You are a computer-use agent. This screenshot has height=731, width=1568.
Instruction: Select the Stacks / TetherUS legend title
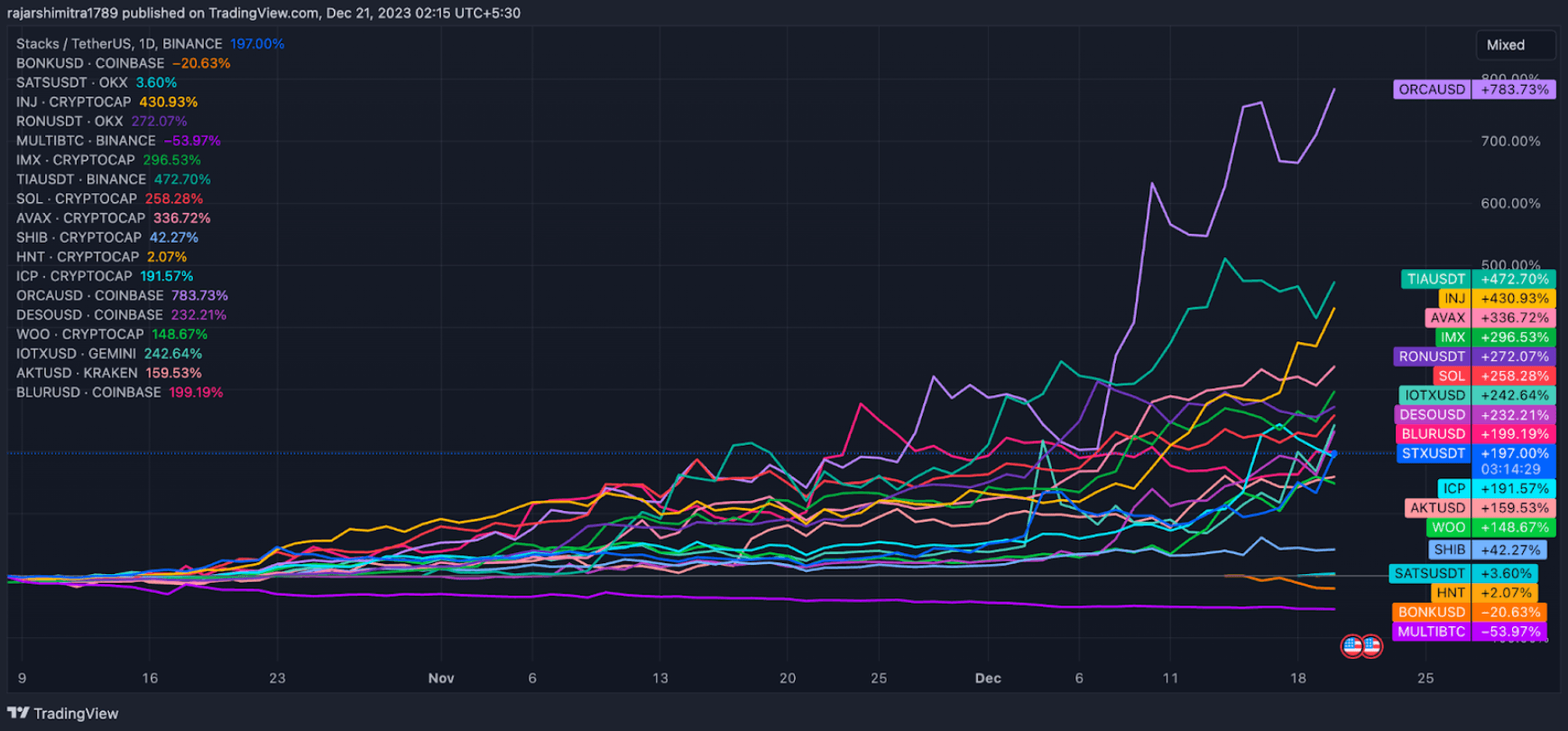[119, 44]
